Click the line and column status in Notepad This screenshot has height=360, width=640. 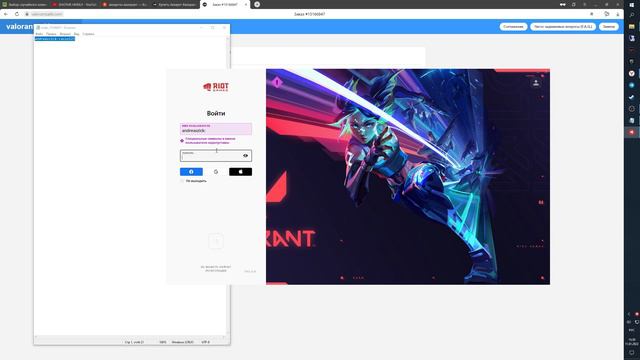[134, 342]
